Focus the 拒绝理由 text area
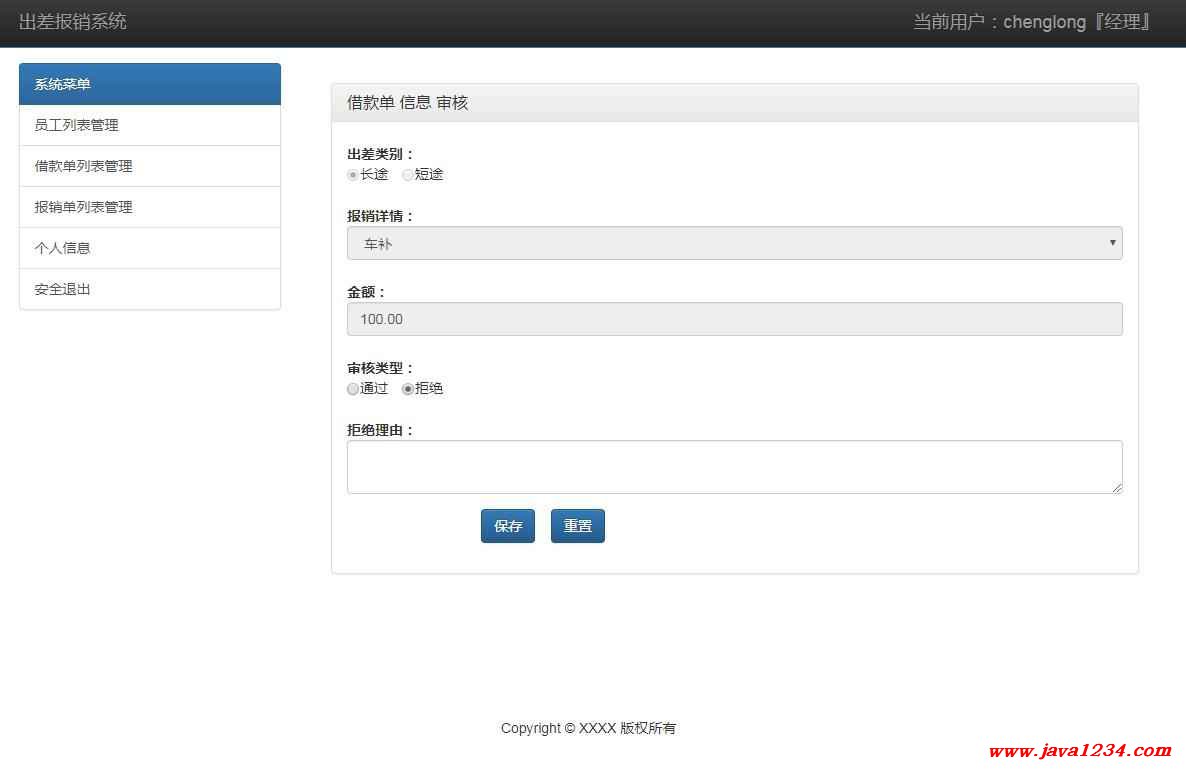The image size is (1186, 774). pyautogui.click(x=734, y=467)
